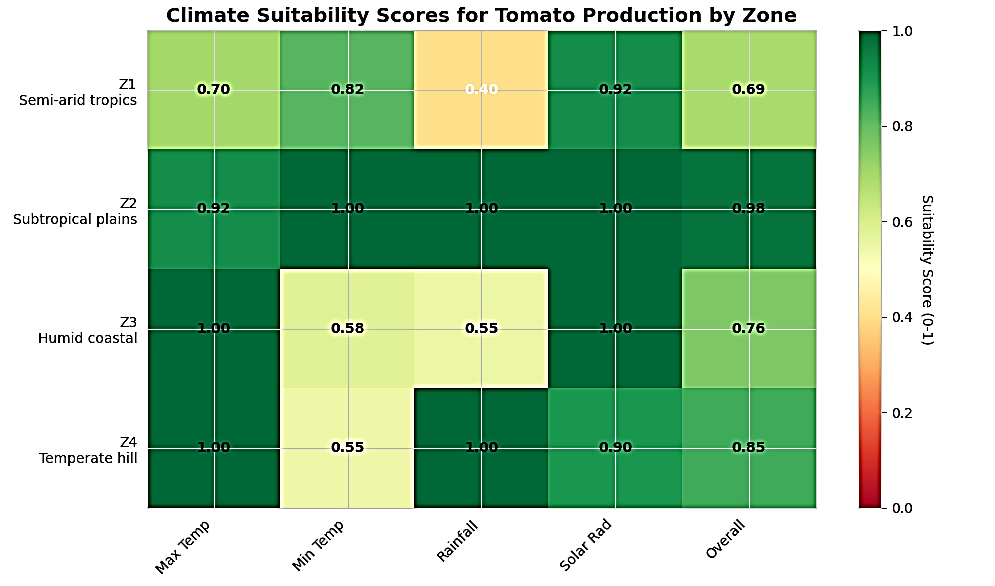Click the chart title about tomato production

481,15
